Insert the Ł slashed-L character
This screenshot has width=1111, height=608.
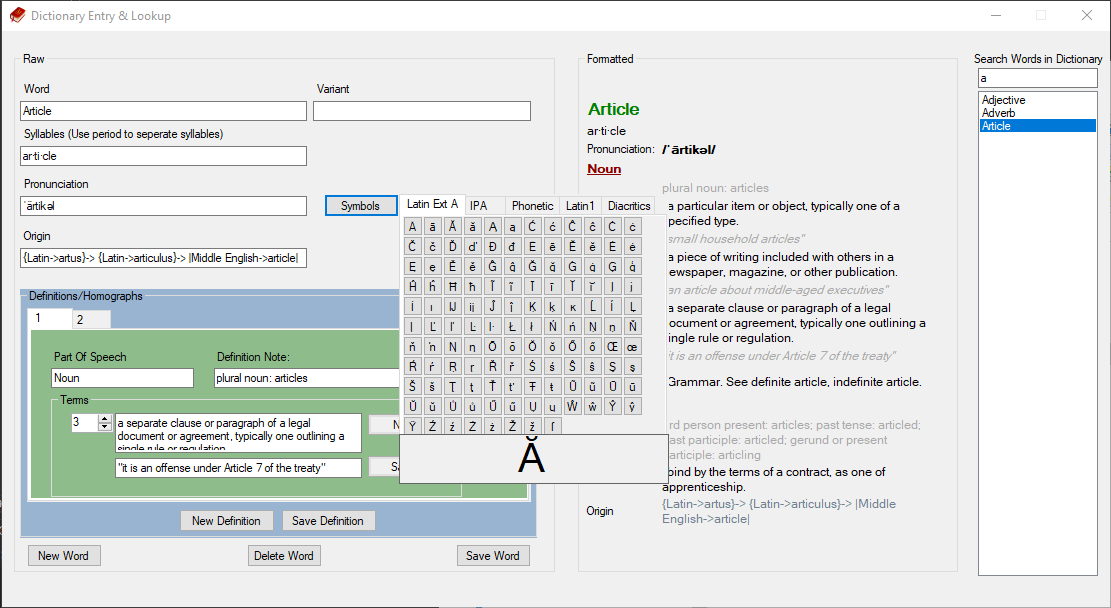pyautogui.click(x=510, y=325)
